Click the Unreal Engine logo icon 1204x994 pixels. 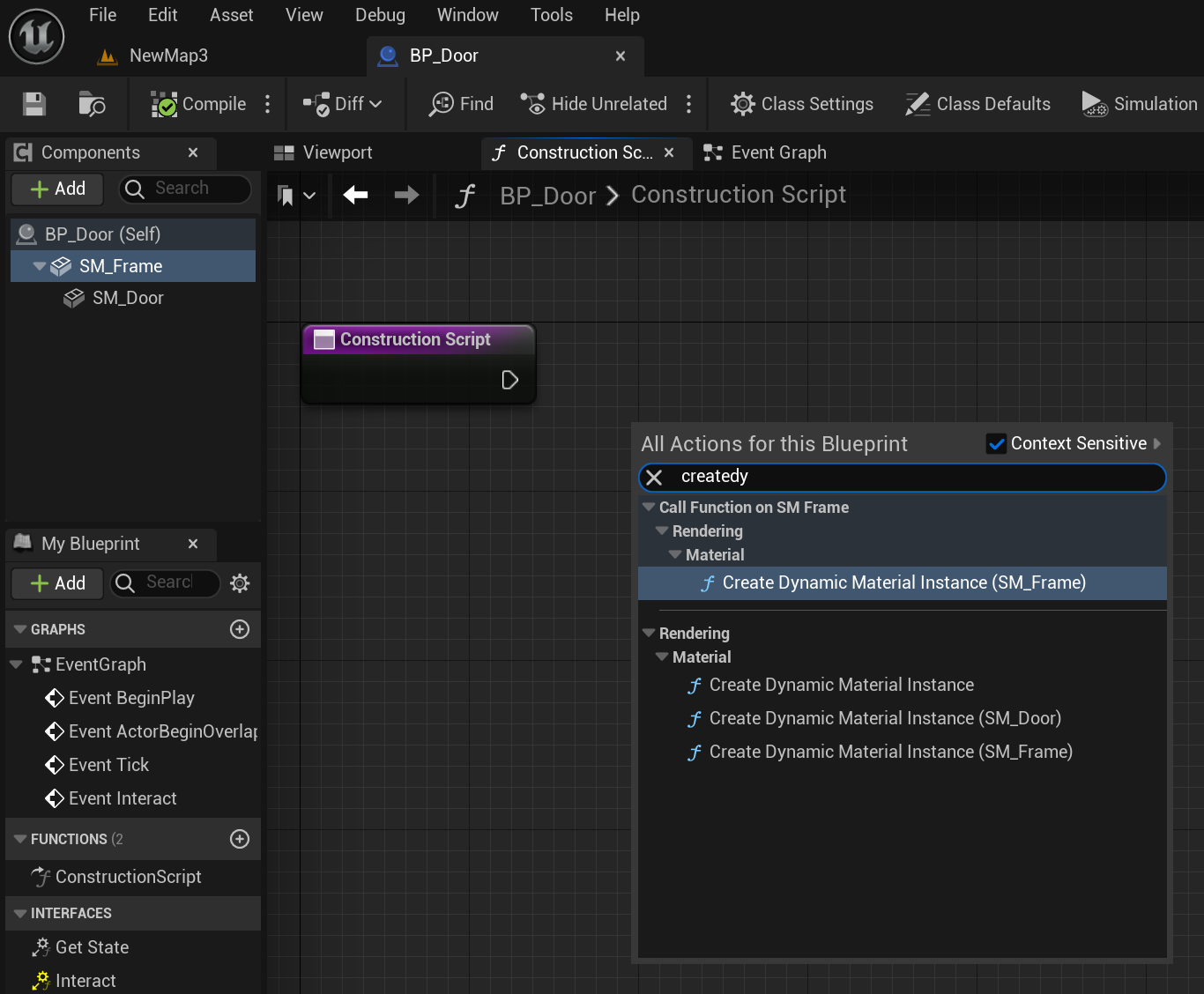coord(36,36)
